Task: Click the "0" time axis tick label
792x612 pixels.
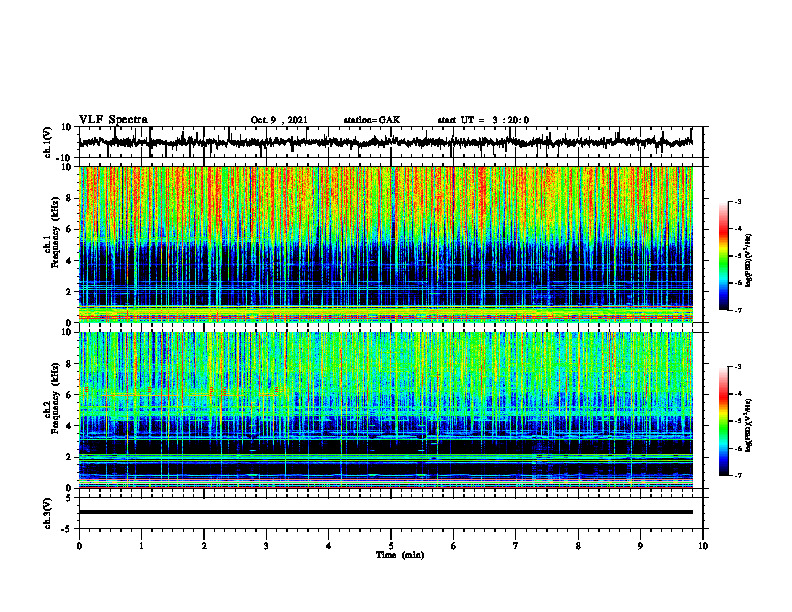Action: (x=79, y=546)
